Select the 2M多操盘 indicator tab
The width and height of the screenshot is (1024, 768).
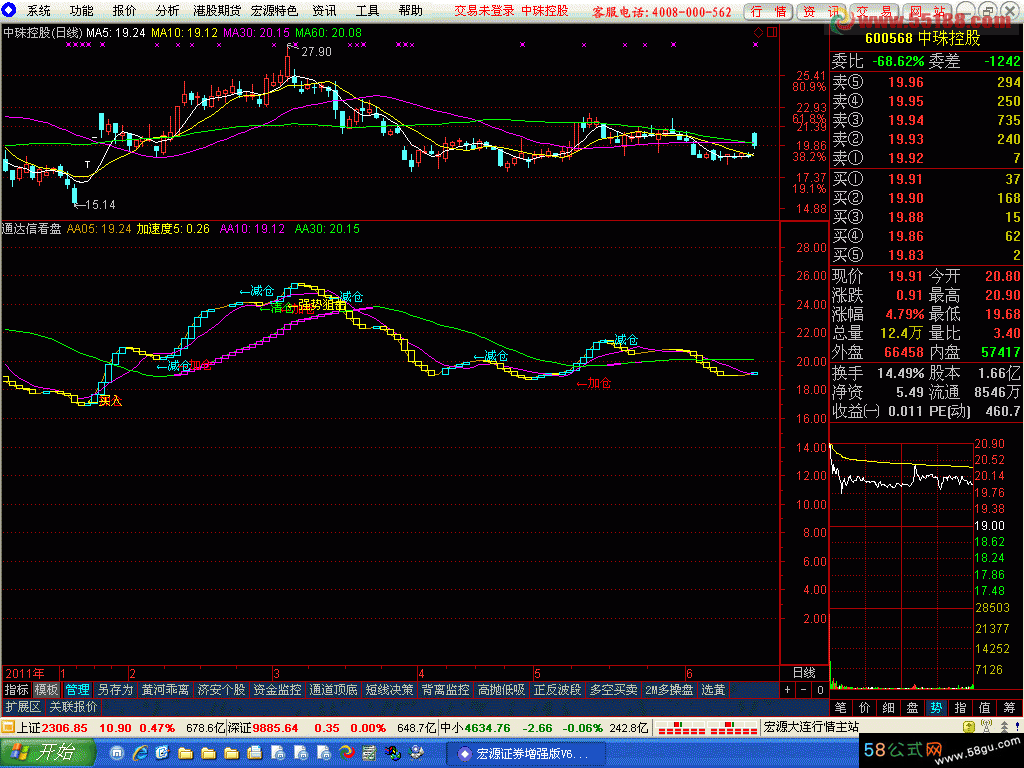[669, 690]
